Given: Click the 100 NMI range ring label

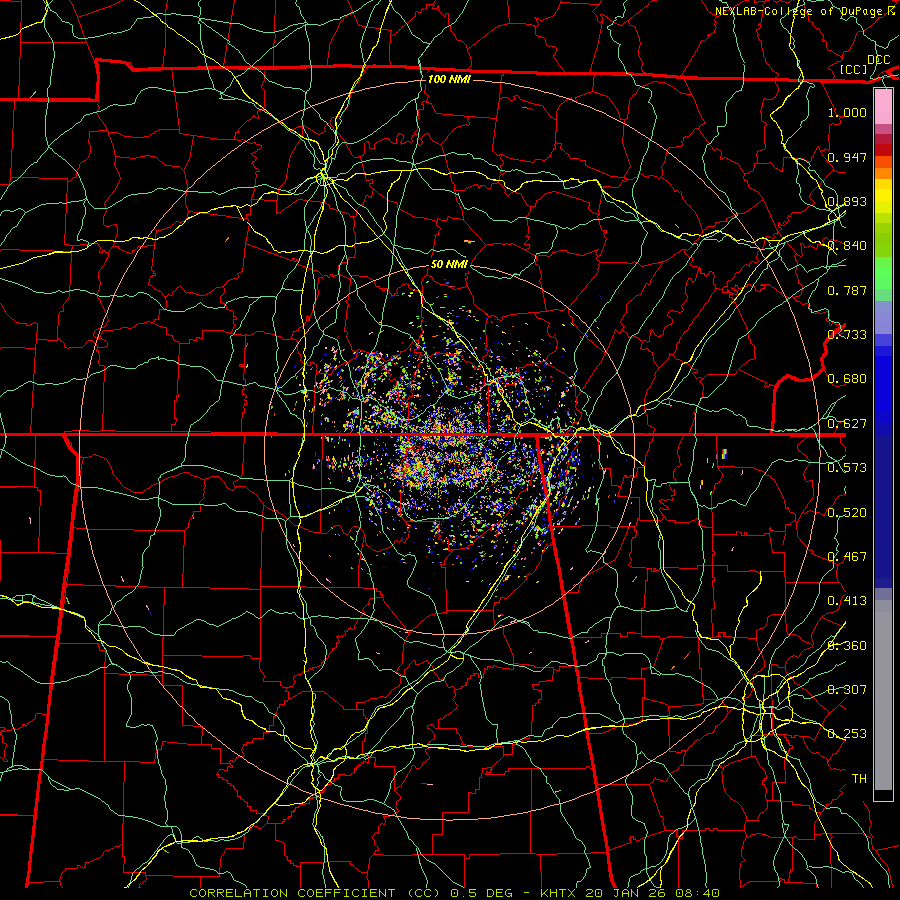Looking at the screenshot, I should (449, 79).
